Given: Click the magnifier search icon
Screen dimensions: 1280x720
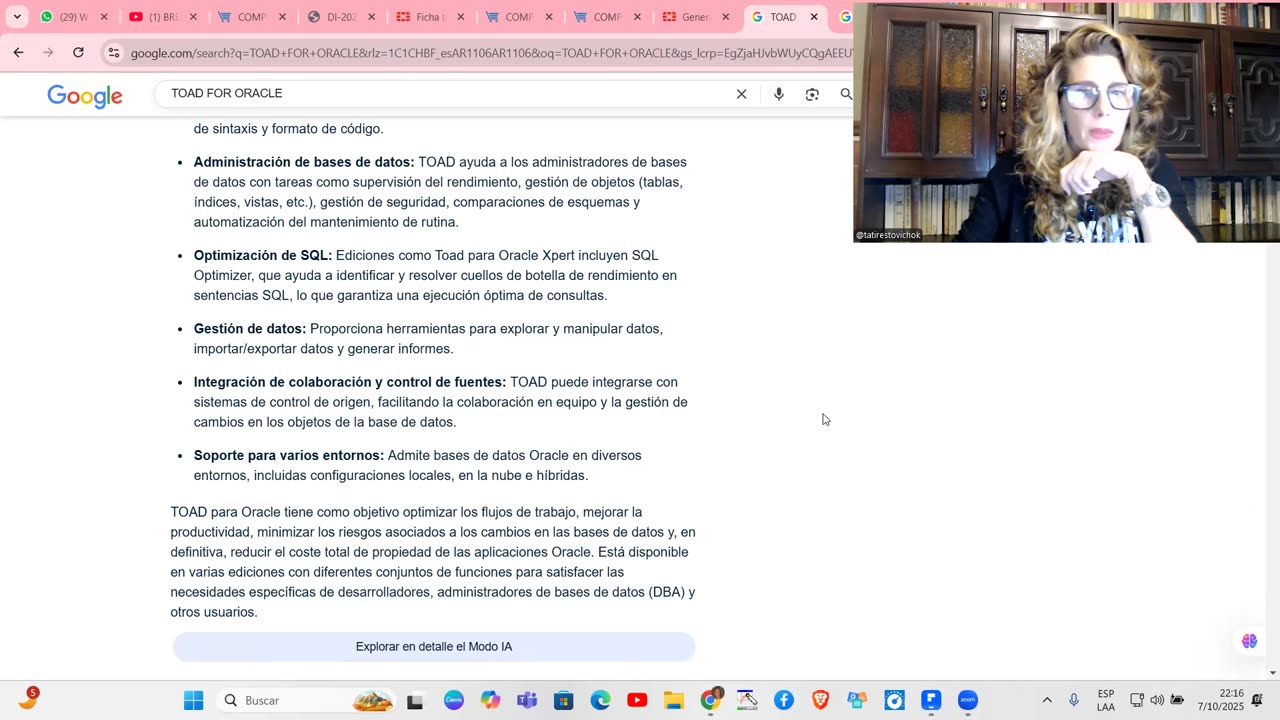Looking at the screenshot, I should tap(846, 94).
